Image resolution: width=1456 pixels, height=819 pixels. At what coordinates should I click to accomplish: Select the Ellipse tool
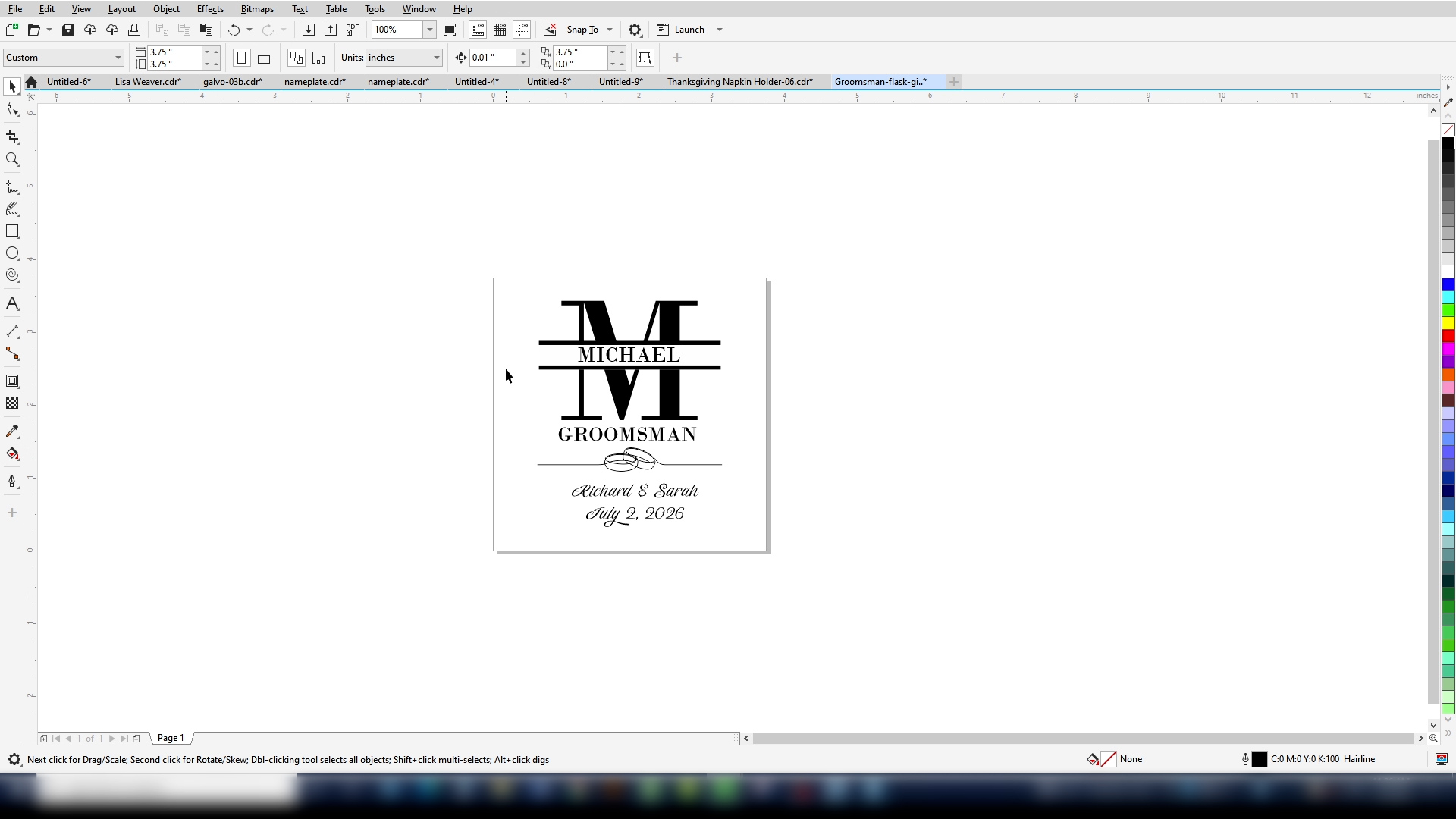(x=12, y=253)
